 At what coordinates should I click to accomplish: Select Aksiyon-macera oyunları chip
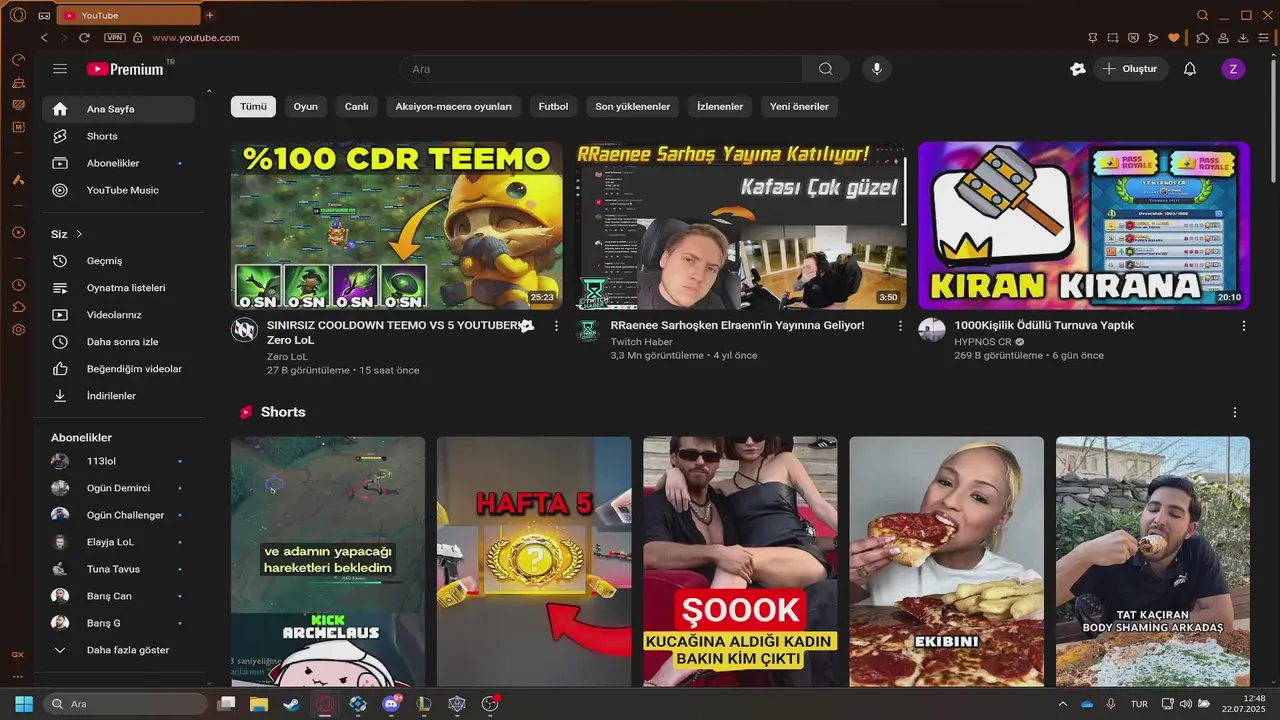[x=453, y=106]
